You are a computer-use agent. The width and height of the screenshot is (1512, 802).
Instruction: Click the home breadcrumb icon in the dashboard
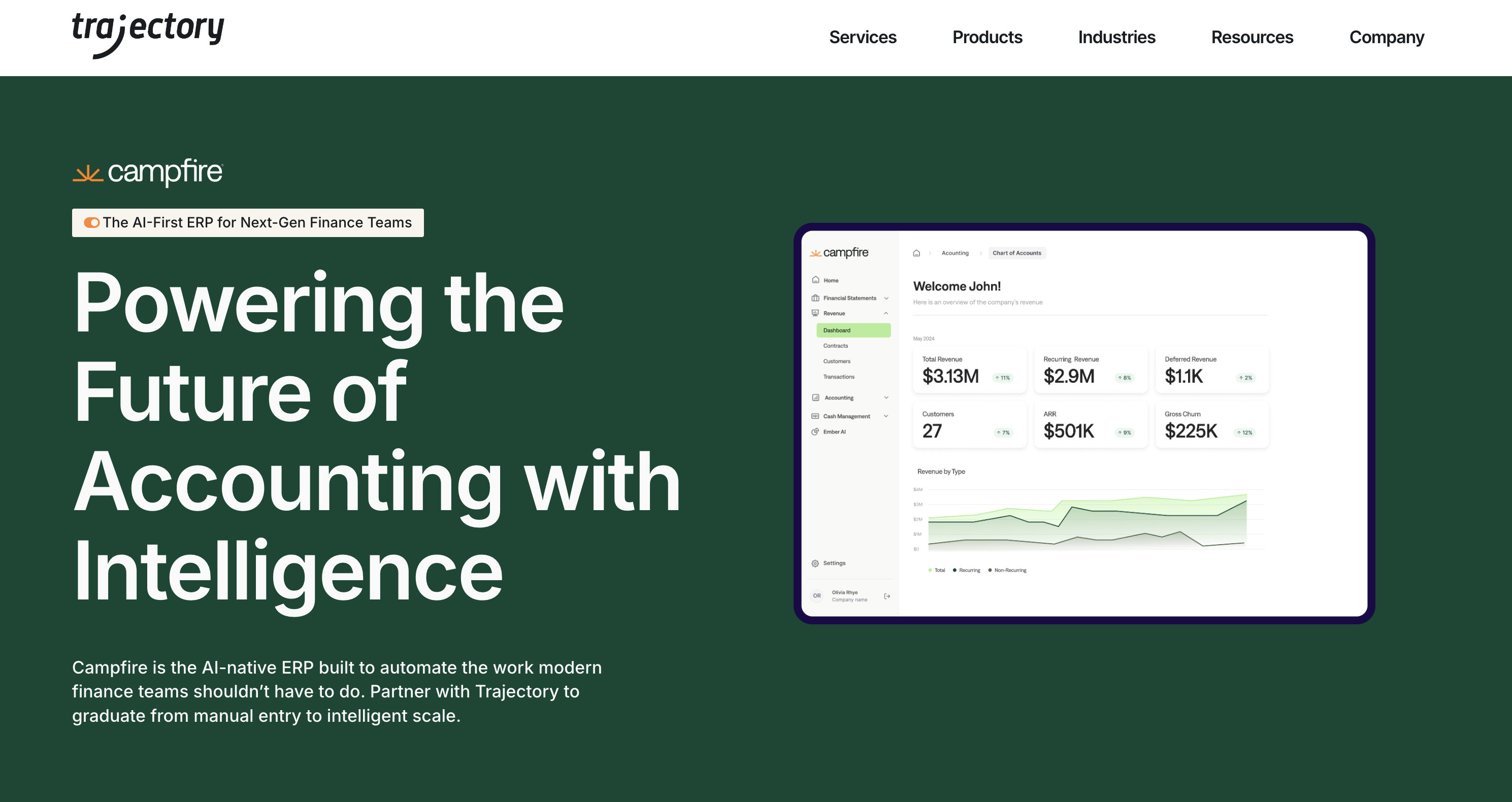[x=916, y=253]
